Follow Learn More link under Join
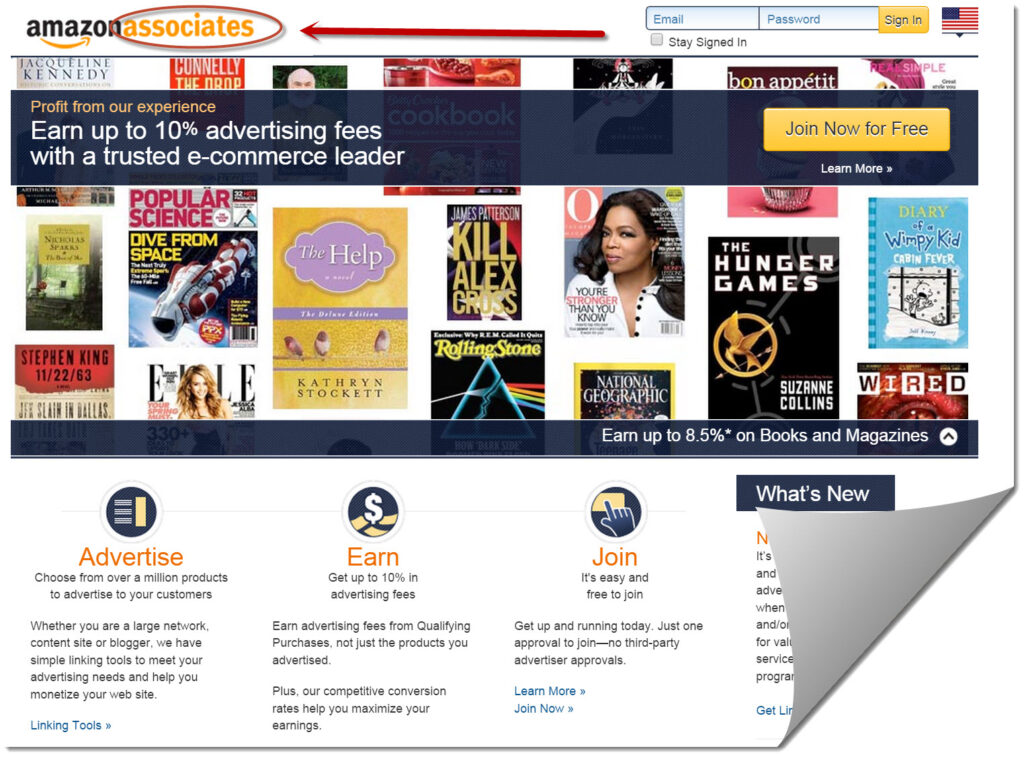This screenshot has height=757, width=1024. click(549, 691)
